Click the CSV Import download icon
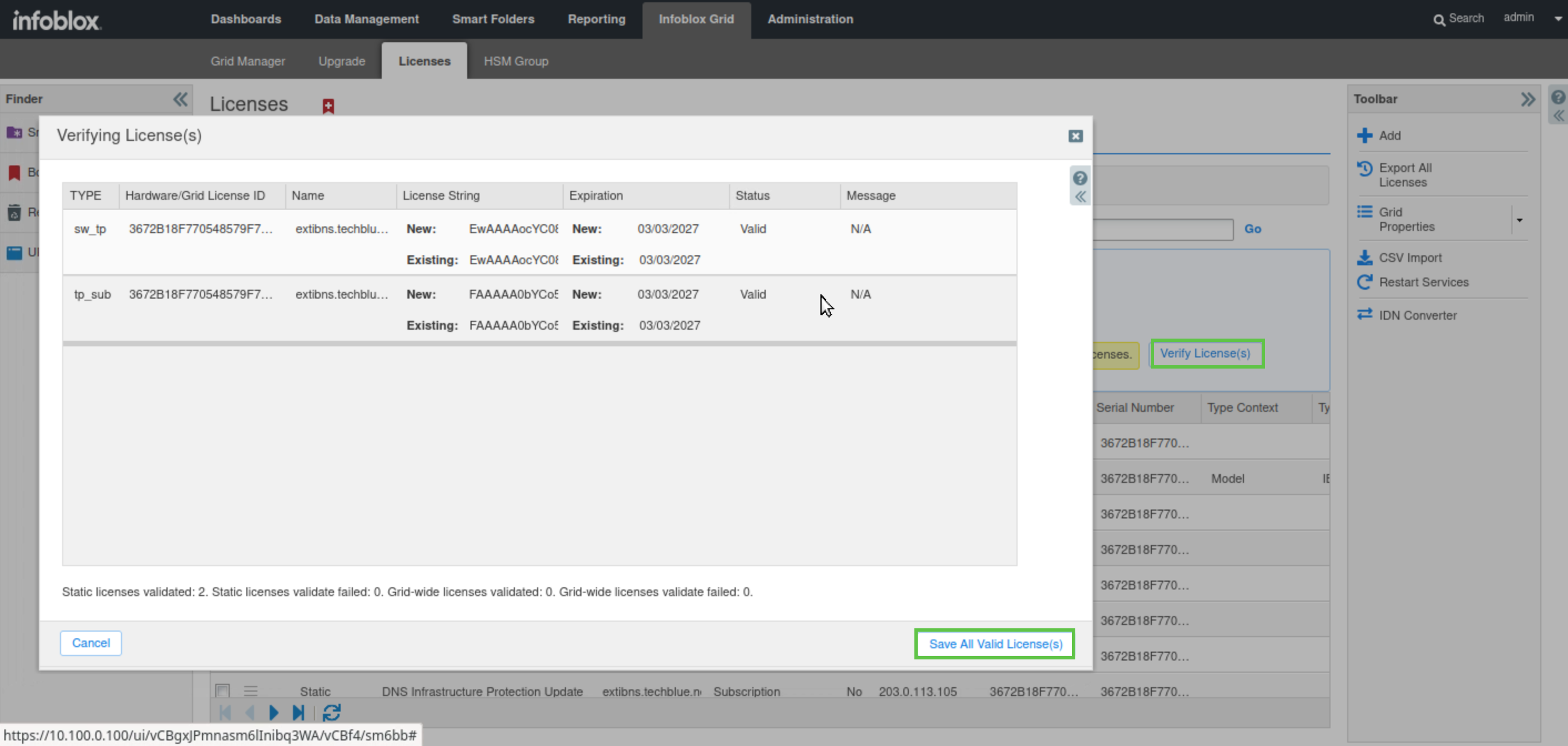1568x746 pixels. pos(1365,258)
